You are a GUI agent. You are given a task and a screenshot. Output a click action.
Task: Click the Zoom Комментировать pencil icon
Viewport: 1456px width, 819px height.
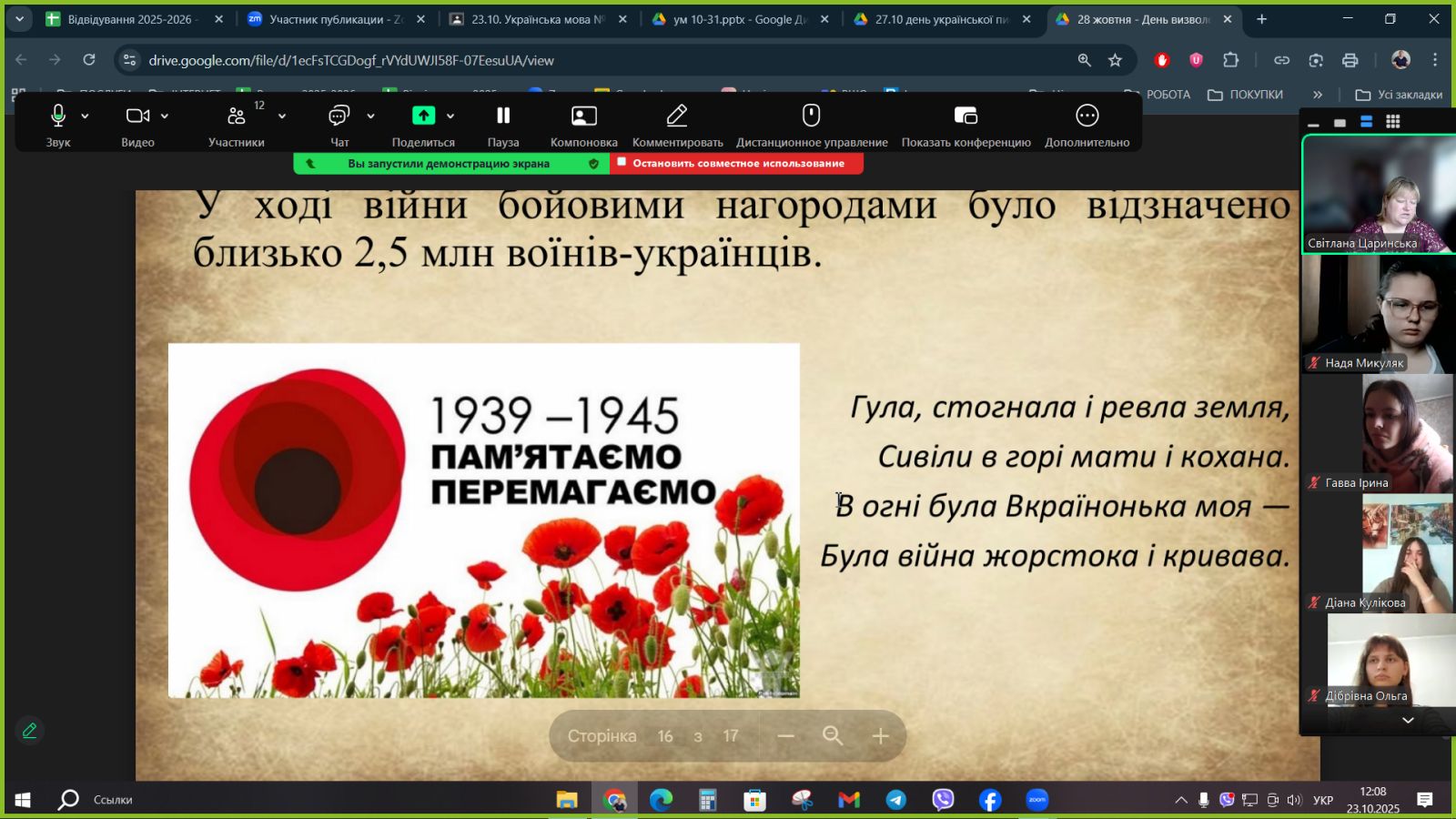coord(676,116)
